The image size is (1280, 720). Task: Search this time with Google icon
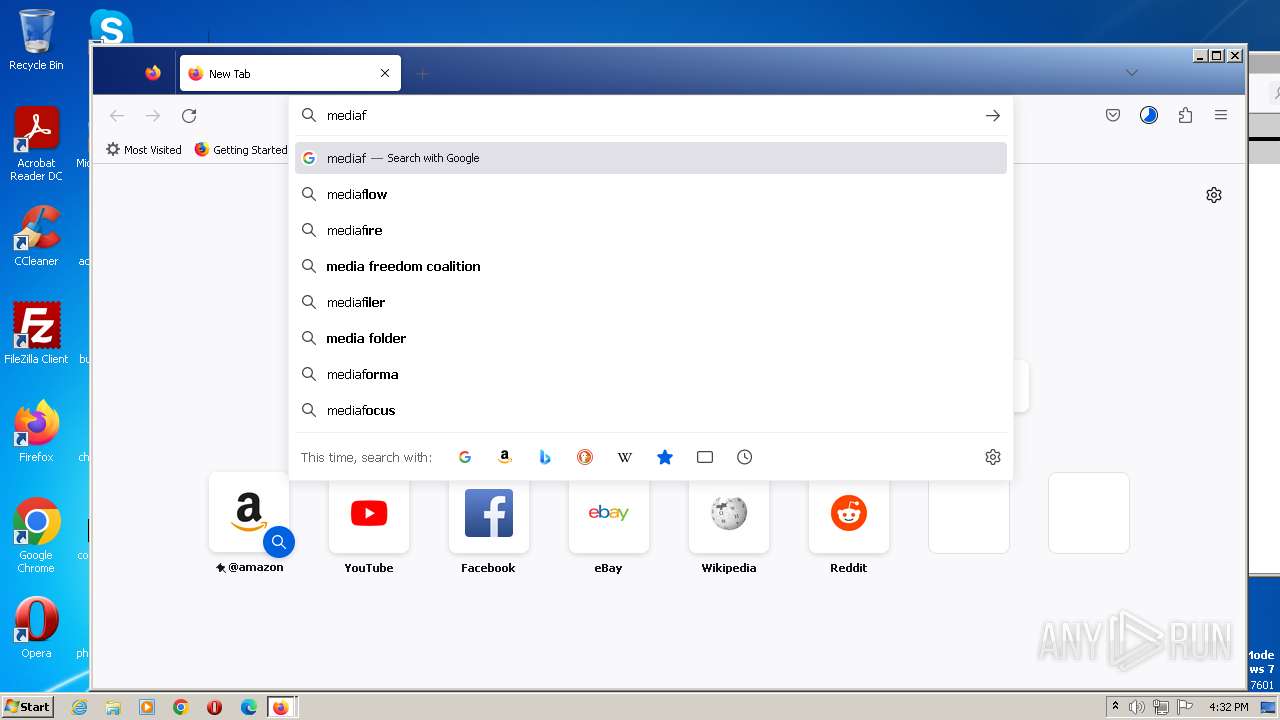(x=465, y=457)
